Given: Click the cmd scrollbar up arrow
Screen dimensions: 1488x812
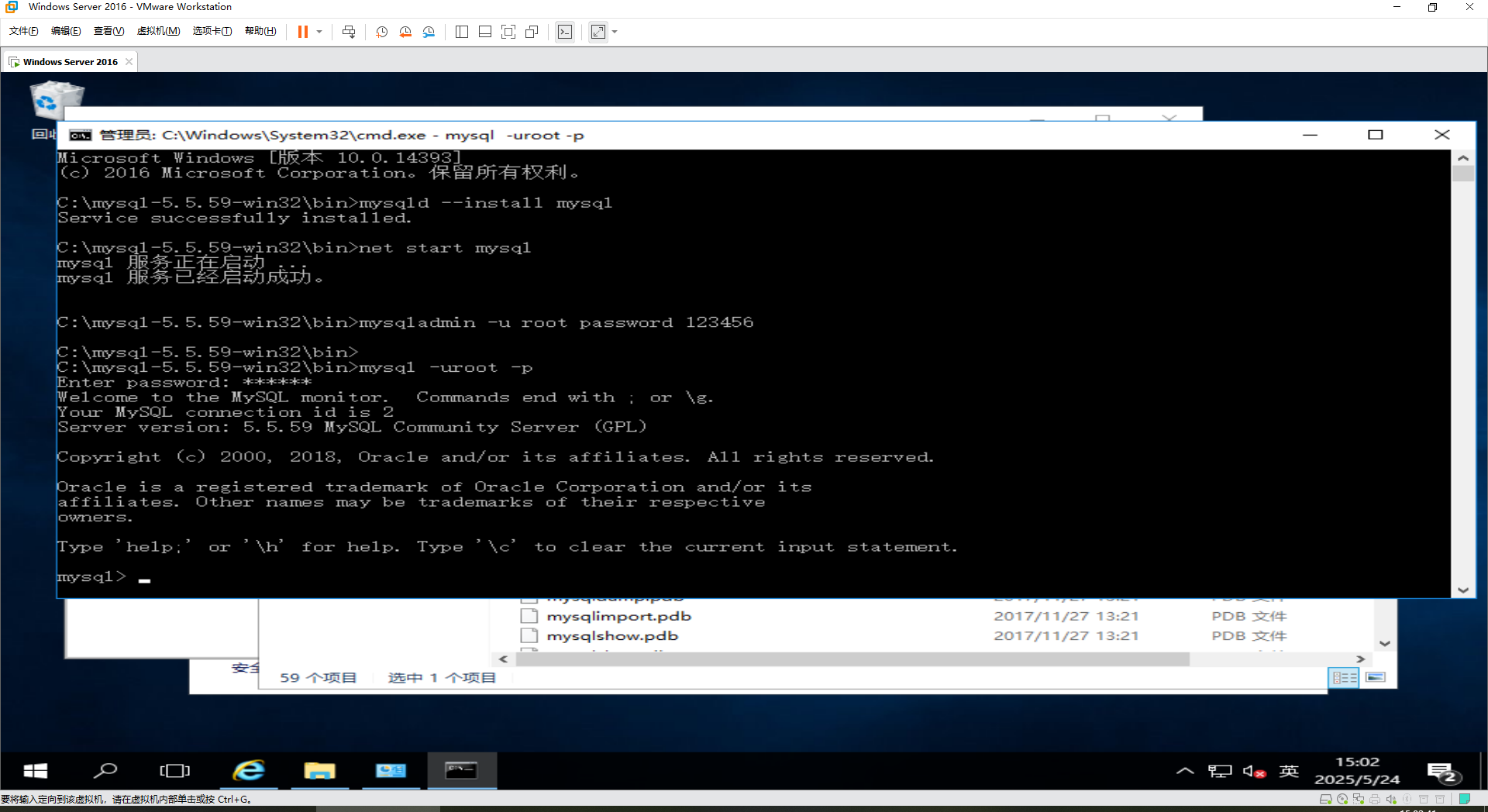Looking at the screenshot, I should pyautogui.click(x=1463, y=157).
